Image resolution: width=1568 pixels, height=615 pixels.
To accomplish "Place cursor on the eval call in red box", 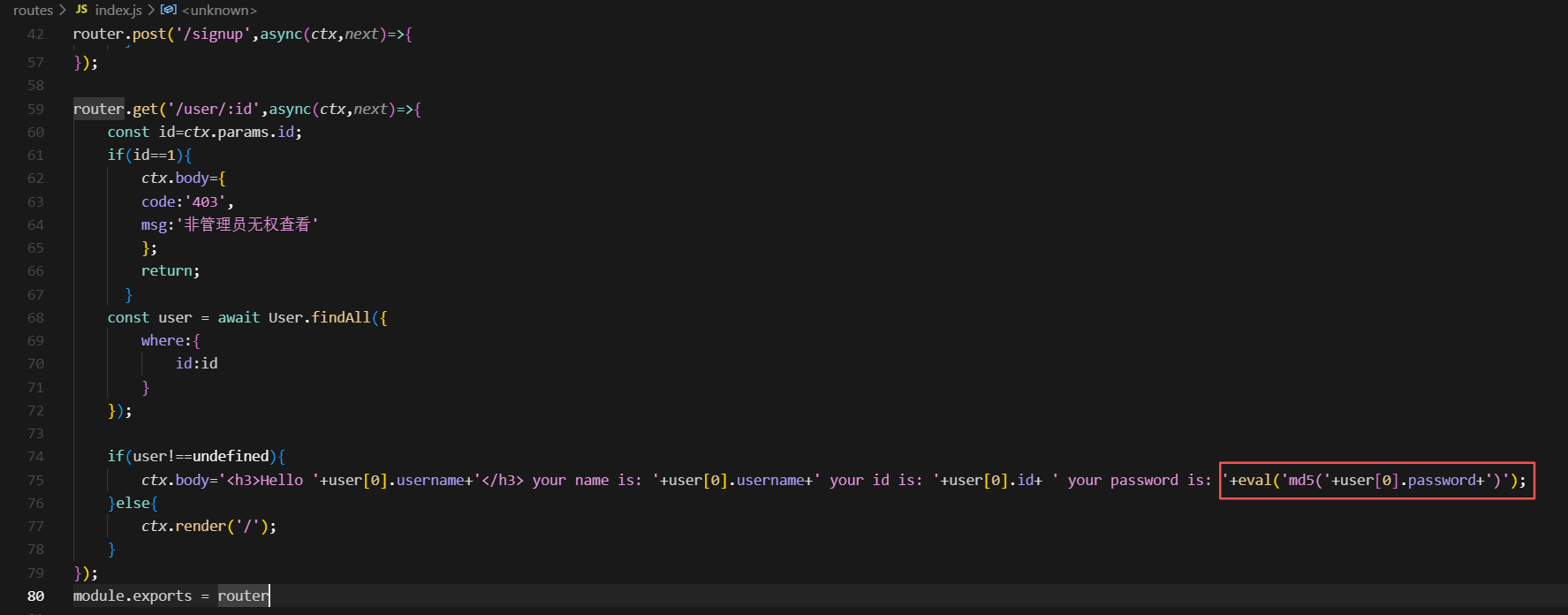I will tap(1254, 480).
